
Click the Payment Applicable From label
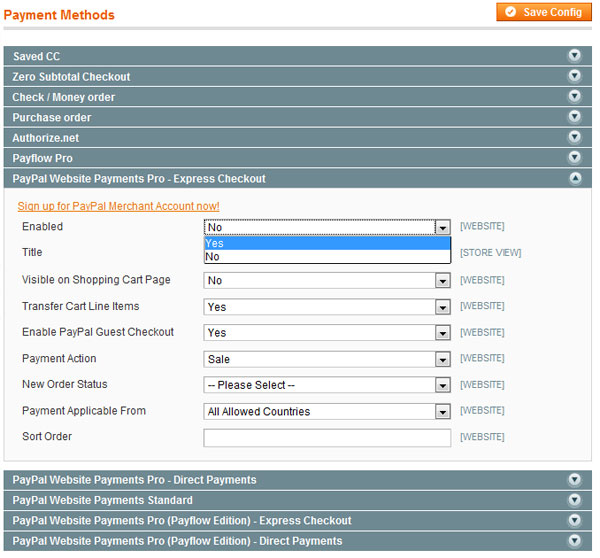(x=84, y=411)
